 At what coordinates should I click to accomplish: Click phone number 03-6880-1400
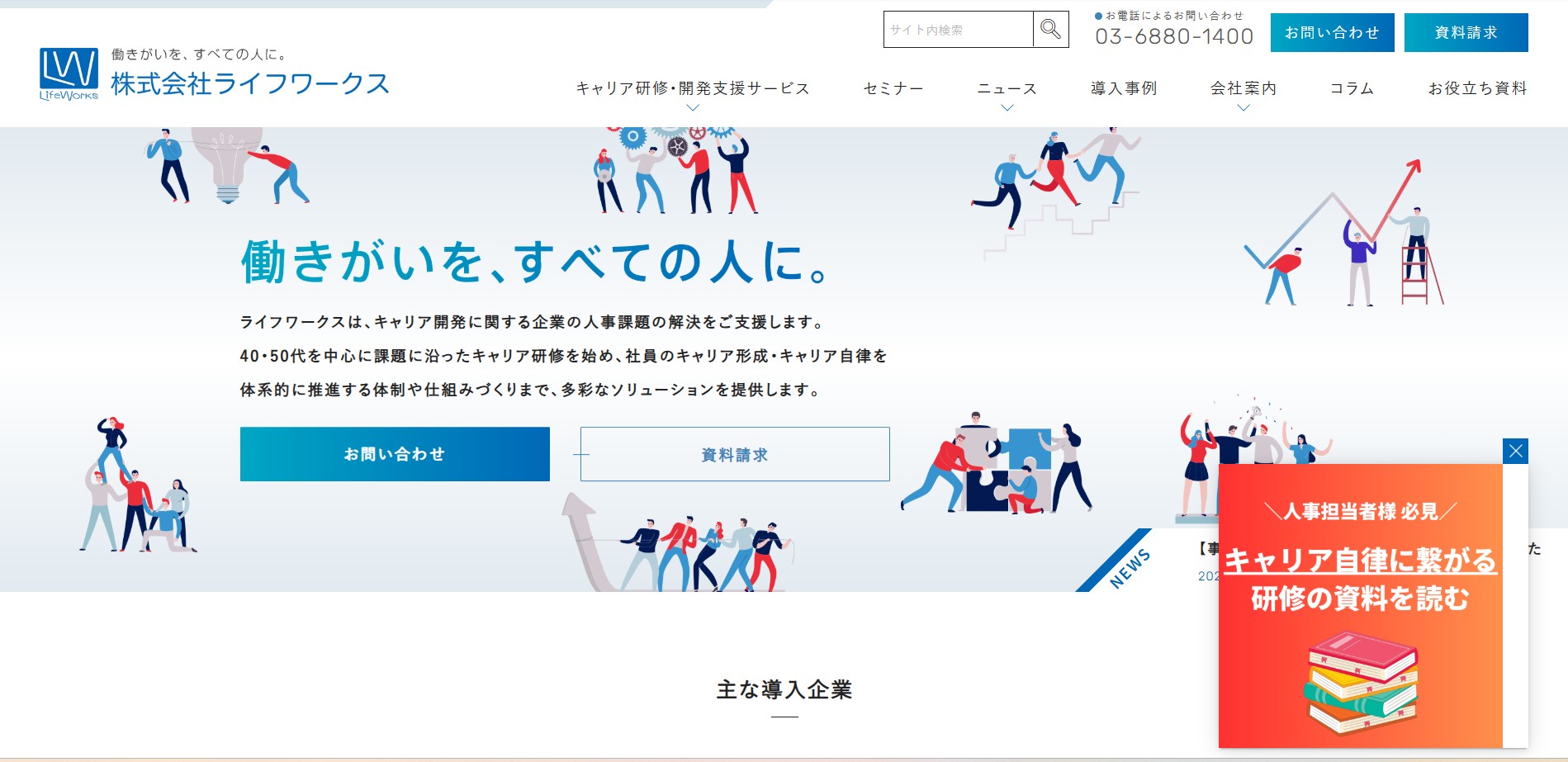[x=1174, y=36]
